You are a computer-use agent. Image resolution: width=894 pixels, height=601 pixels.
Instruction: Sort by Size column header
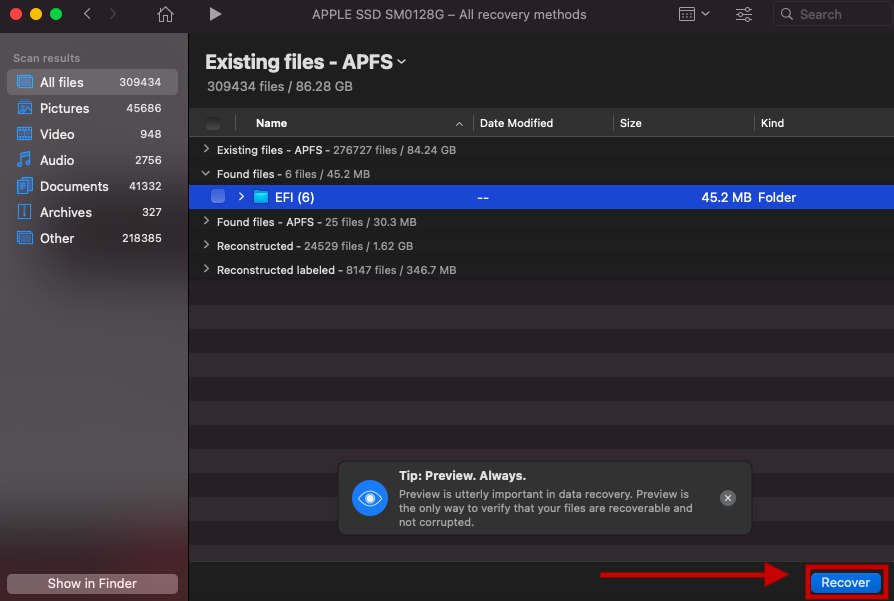pyautogui.click(x=631, y=123)
